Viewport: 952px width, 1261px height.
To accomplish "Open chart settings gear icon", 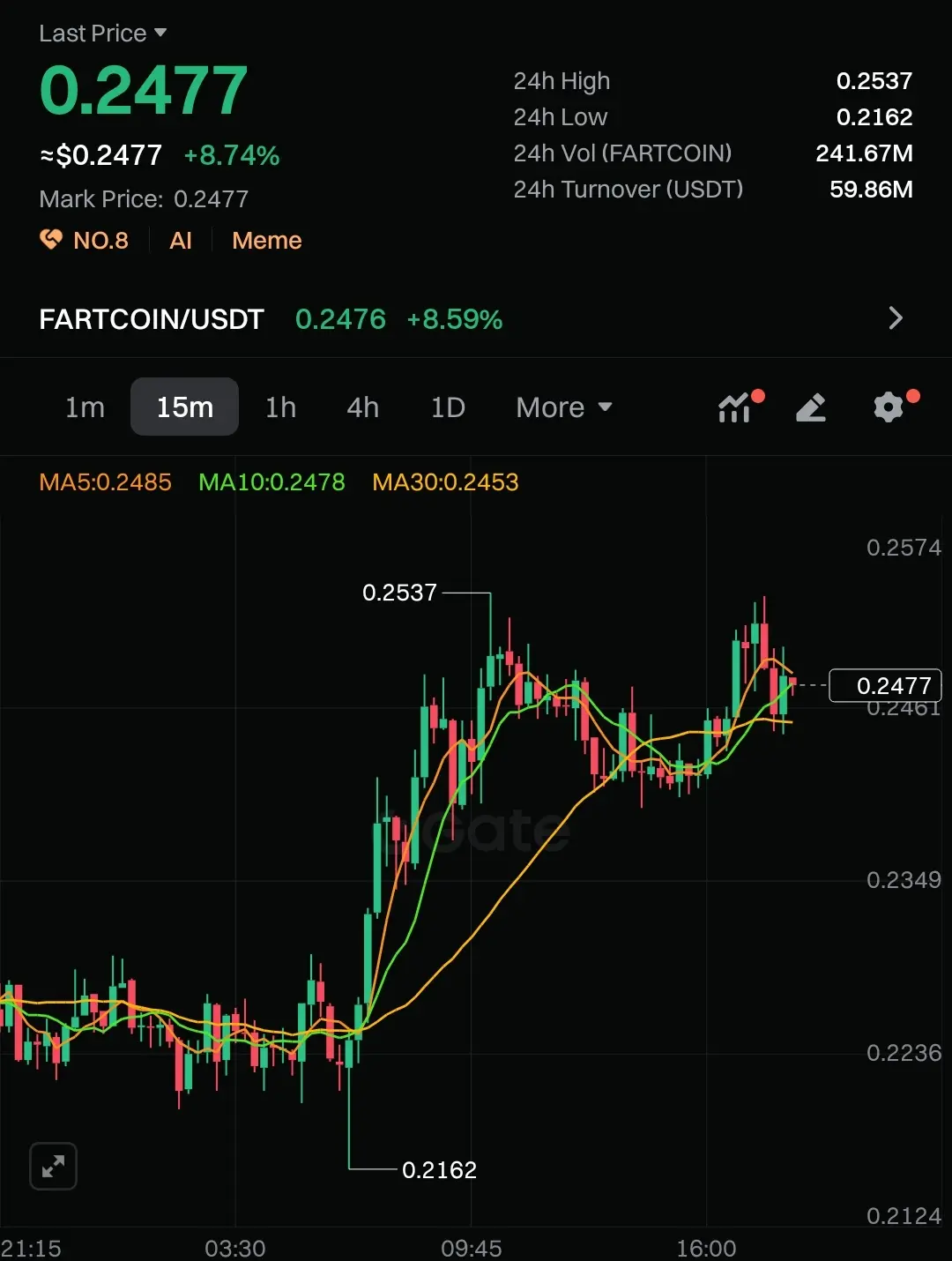I will point(889,407).
